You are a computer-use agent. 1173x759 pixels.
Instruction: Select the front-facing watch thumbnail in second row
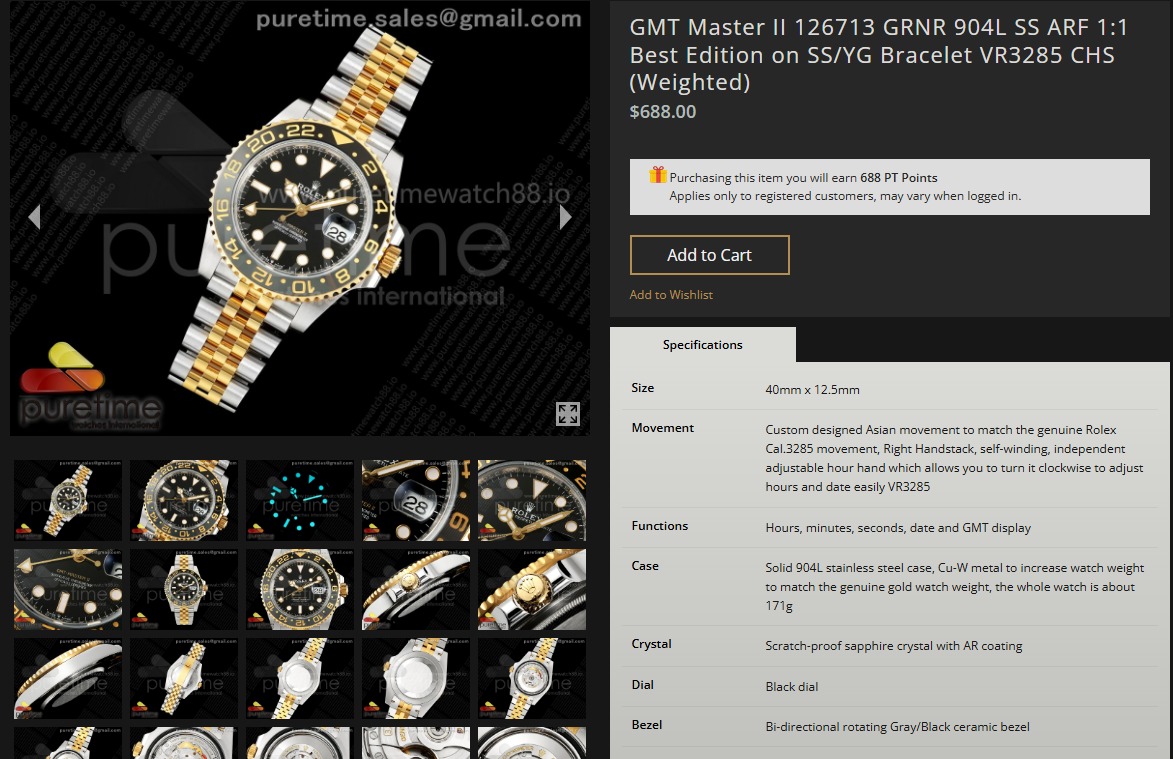coord(184,589)
